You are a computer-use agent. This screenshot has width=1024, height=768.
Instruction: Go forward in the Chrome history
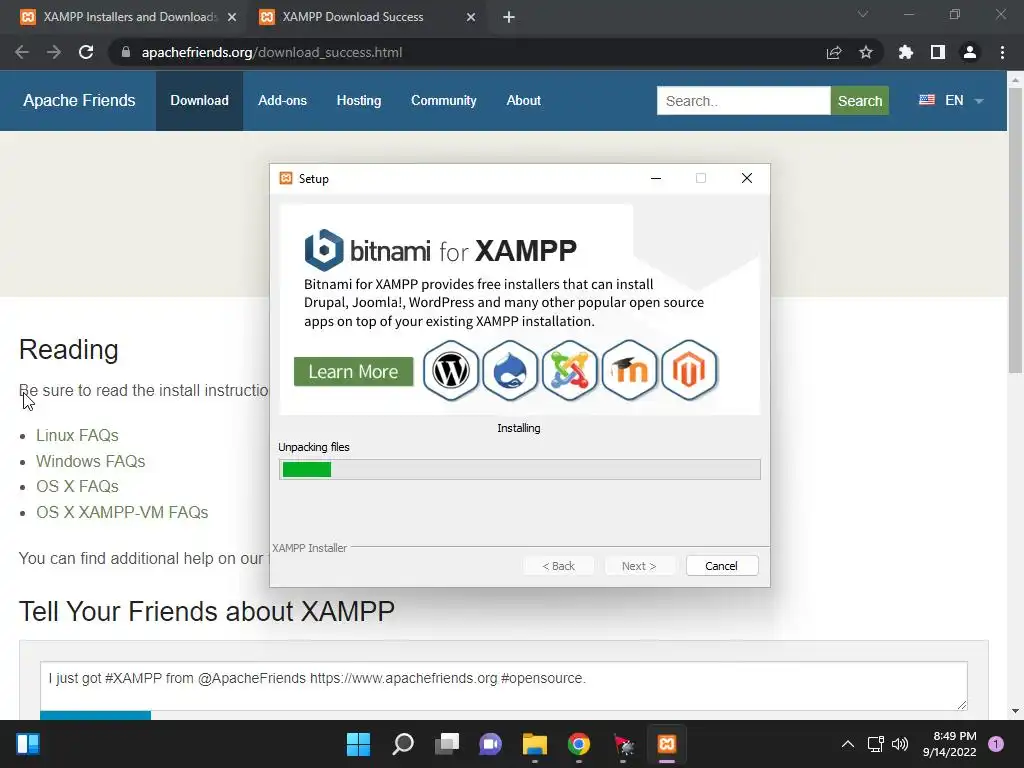click(54, 52)
